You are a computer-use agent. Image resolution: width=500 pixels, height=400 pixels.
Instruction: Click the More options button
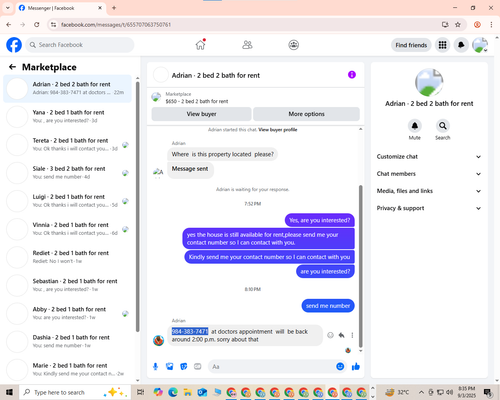306,114
